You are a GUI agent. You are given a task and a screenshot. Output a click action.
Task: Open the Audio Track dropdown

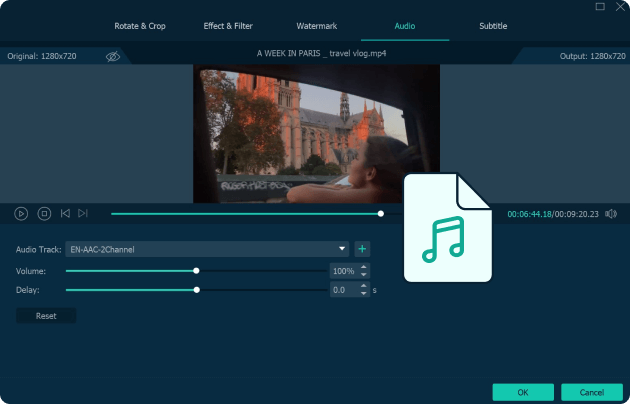(x=207, y=249)
